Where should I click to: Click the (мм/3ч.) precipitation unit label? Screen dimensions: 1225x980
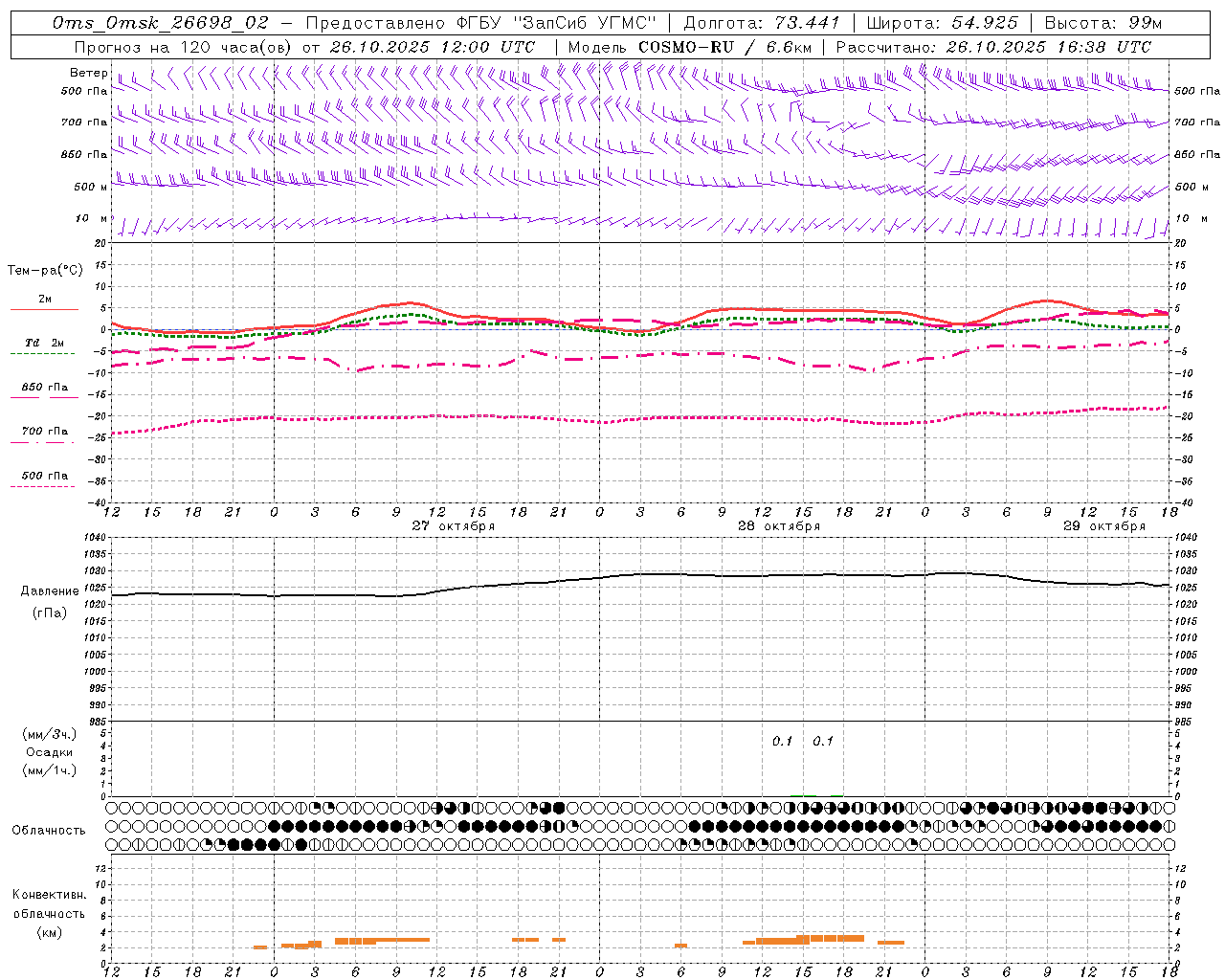pos(50,734)
